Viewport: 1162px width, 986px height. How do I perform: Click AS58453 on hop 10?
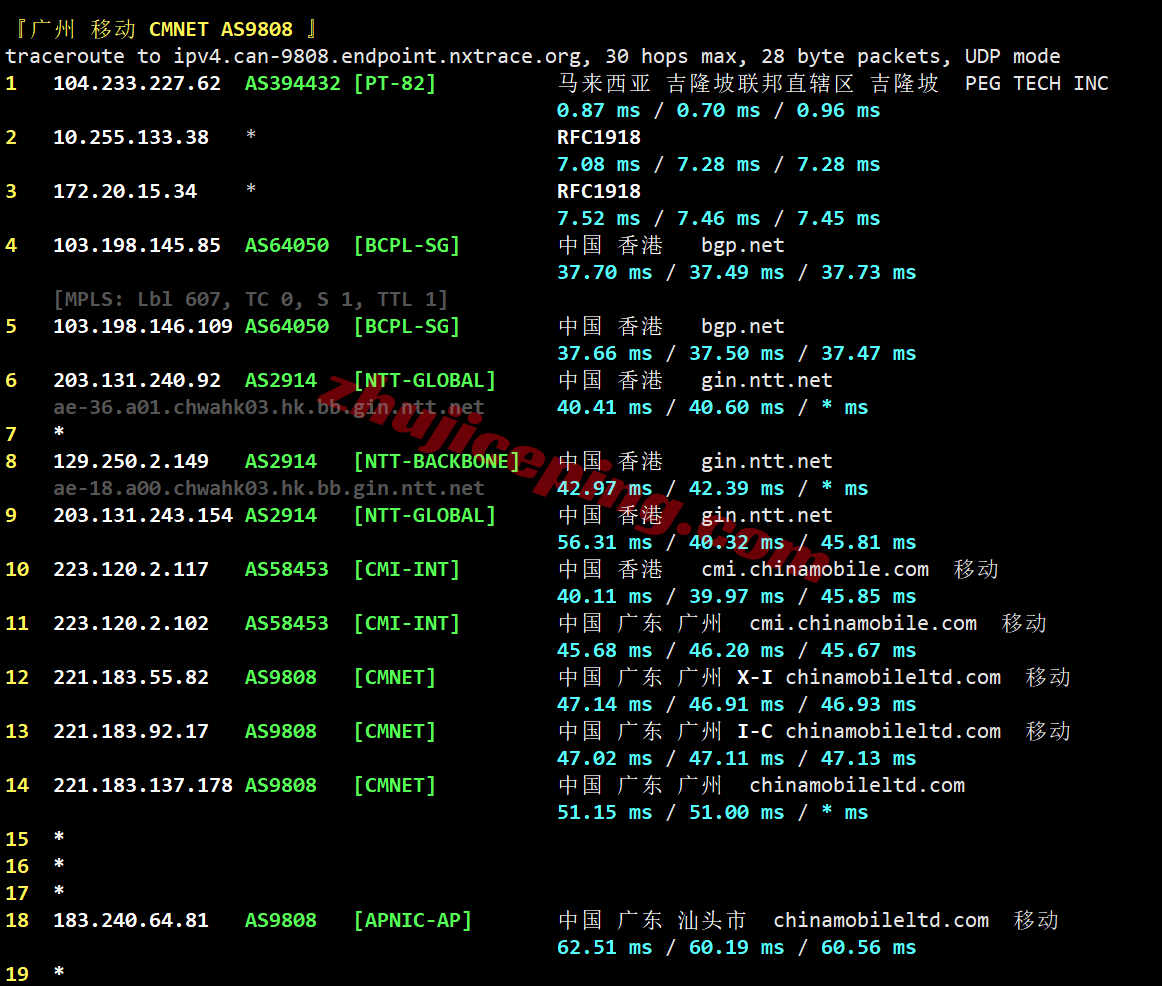coord(287,569)
